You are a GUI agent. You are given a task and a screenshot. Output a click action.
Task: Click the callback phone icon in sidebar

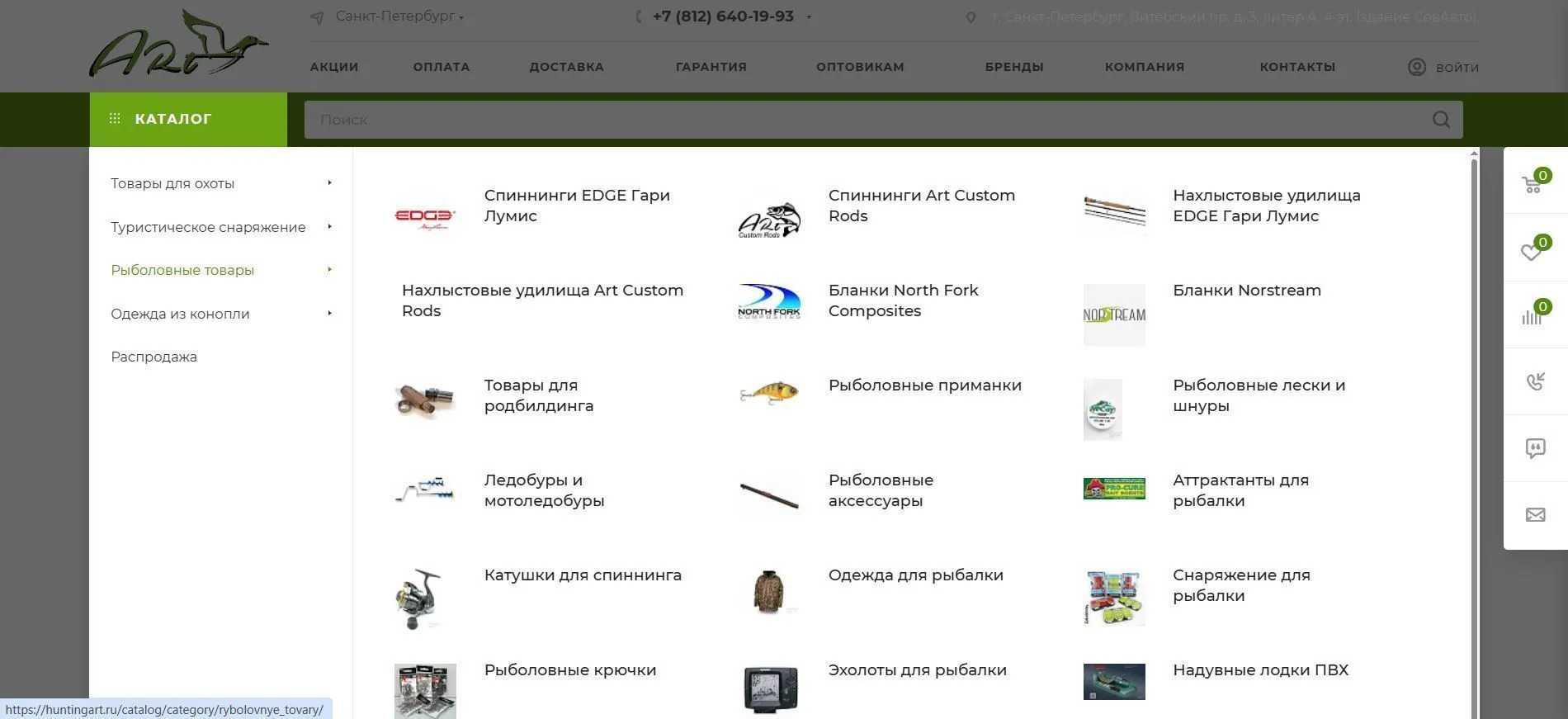click(x=1535, y=381)
